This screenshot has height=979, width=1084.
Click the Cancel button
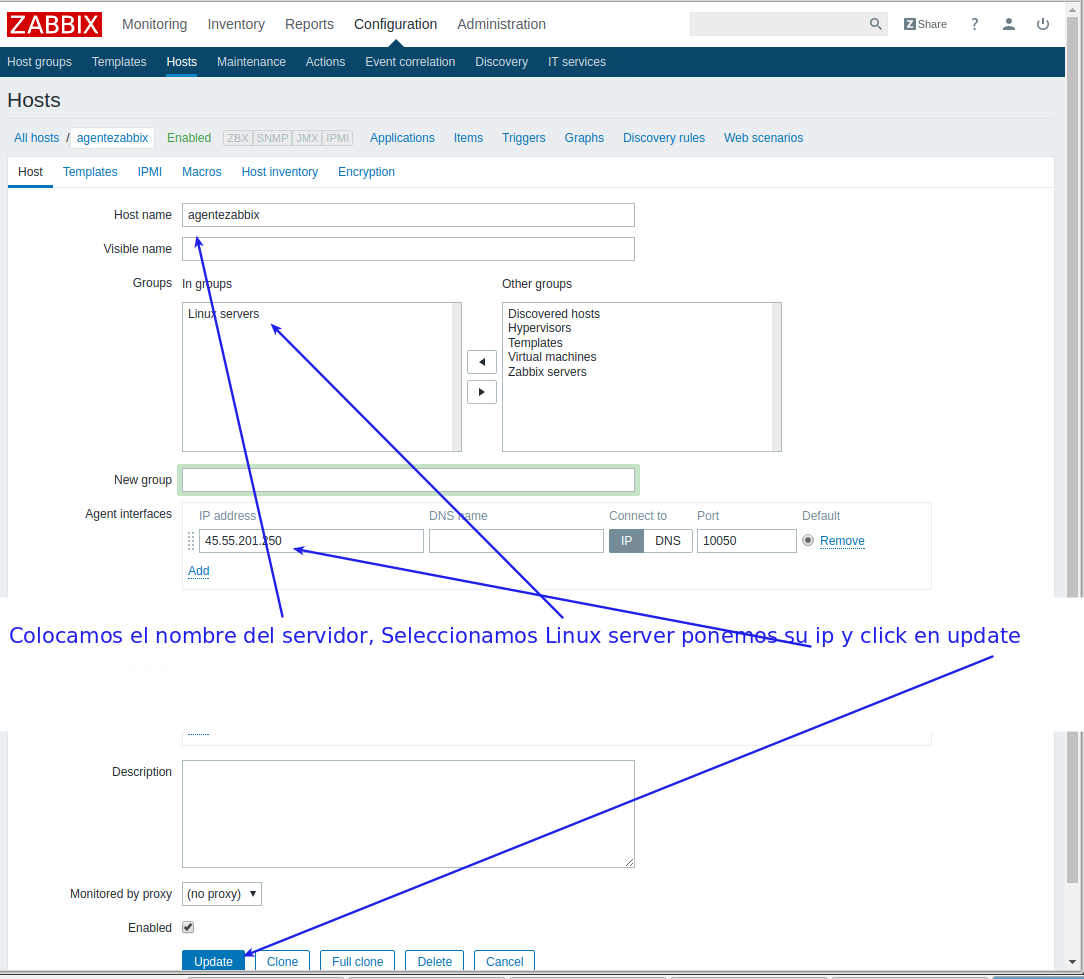point(504,961)
